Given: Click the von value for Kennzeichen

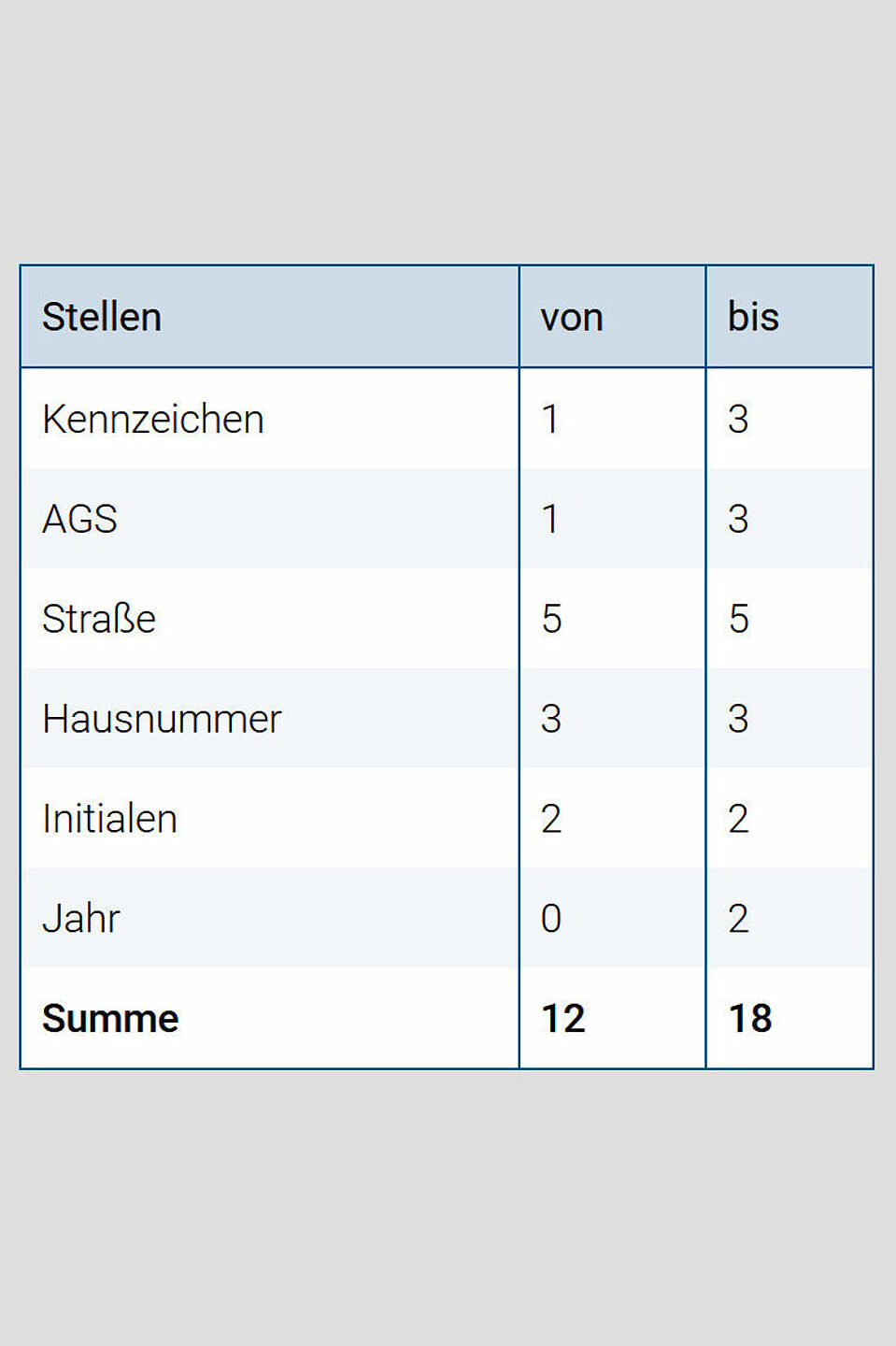Looking at the screenshot, I should 550,419.
